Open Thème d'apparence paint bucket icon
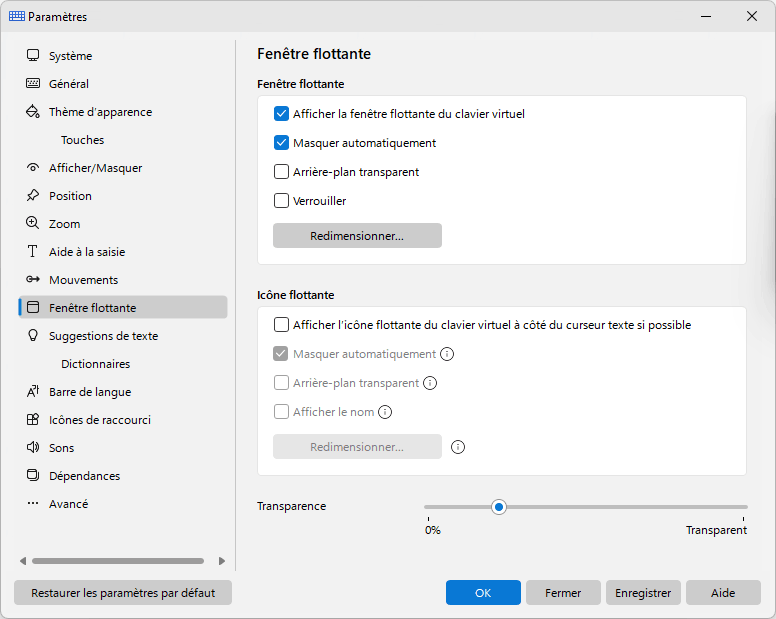Viewport: 776px width, 619px height. click(x=33, y=111)
